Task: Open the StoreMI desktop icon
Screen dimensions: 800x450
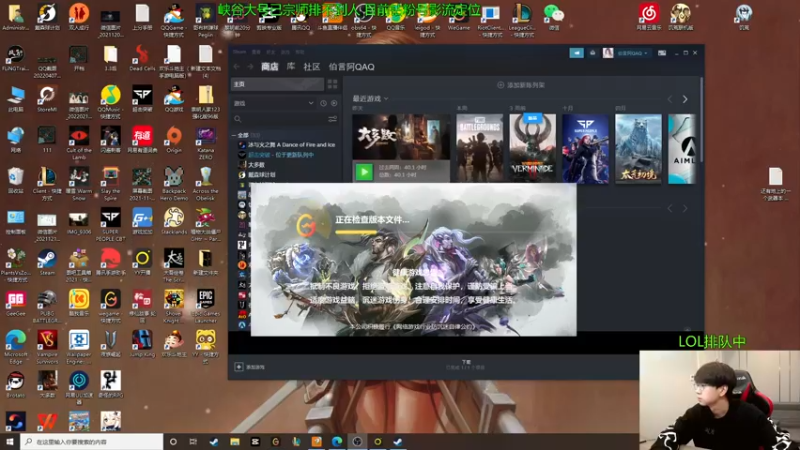Action: click(x=47, y=99)
